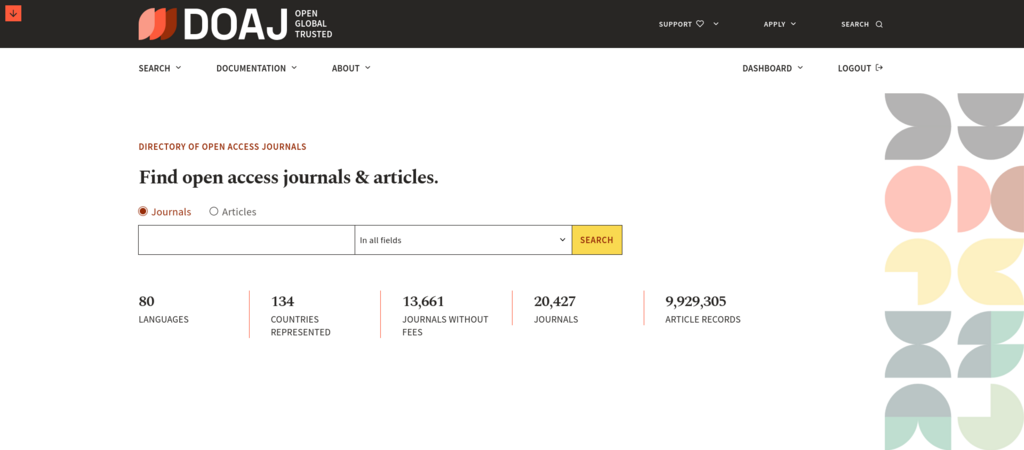The height and width of the screenshot is (450, 1024).
Task: Click the magnifying glass search icon in header
Action: pos(879,24)
